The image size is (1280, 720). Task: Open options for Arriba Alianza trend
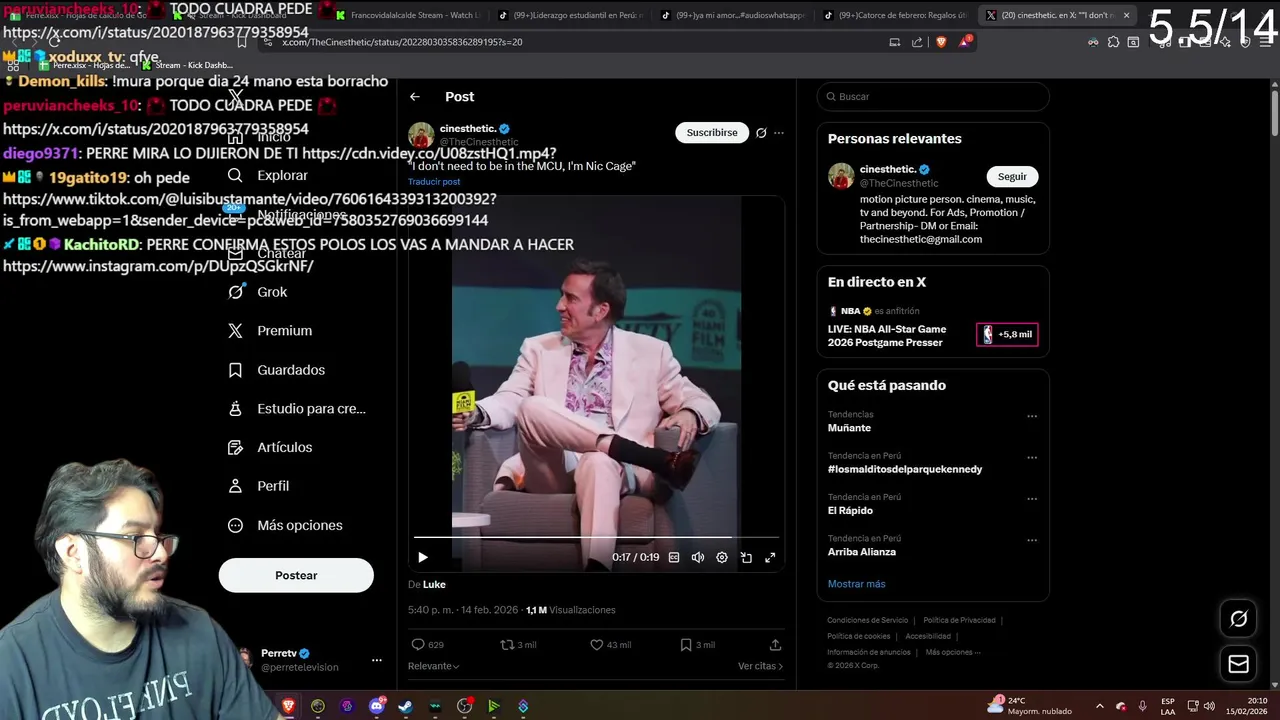point(1032,540)
